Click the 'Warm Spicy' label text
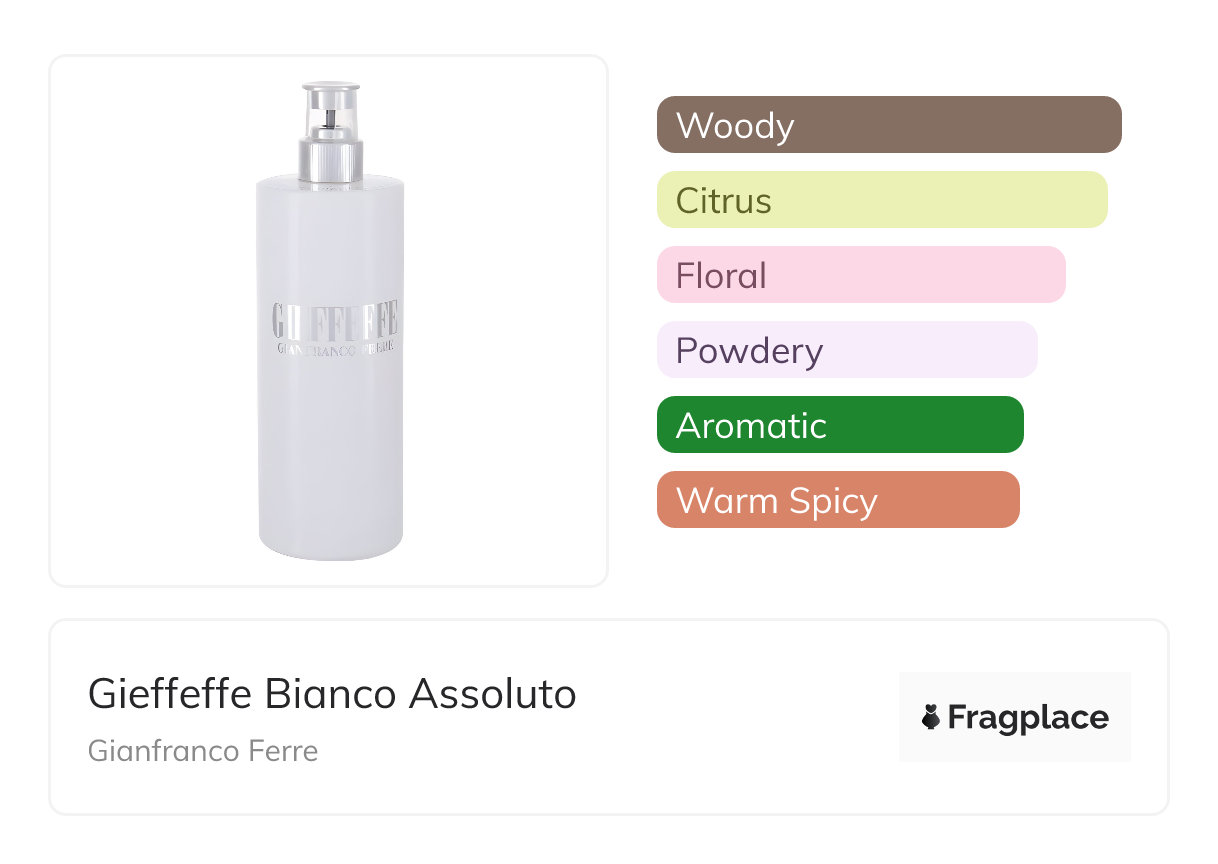The width and height of the screenshot is (1218, 864). (777, 501)
